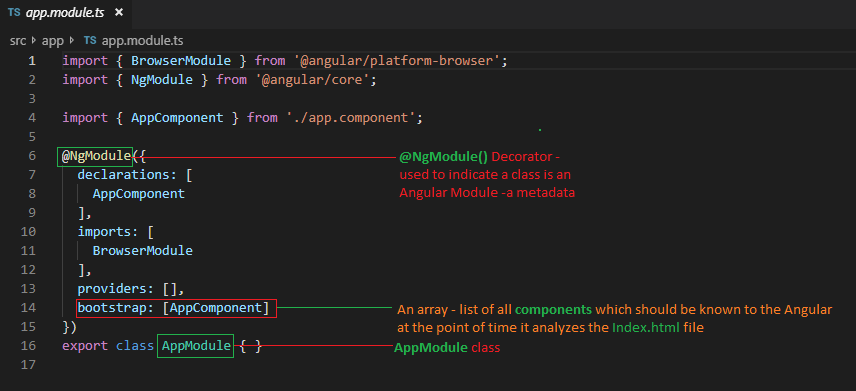Click AppComponent inside declarations array
856x391 pixels.
point(139,193)
